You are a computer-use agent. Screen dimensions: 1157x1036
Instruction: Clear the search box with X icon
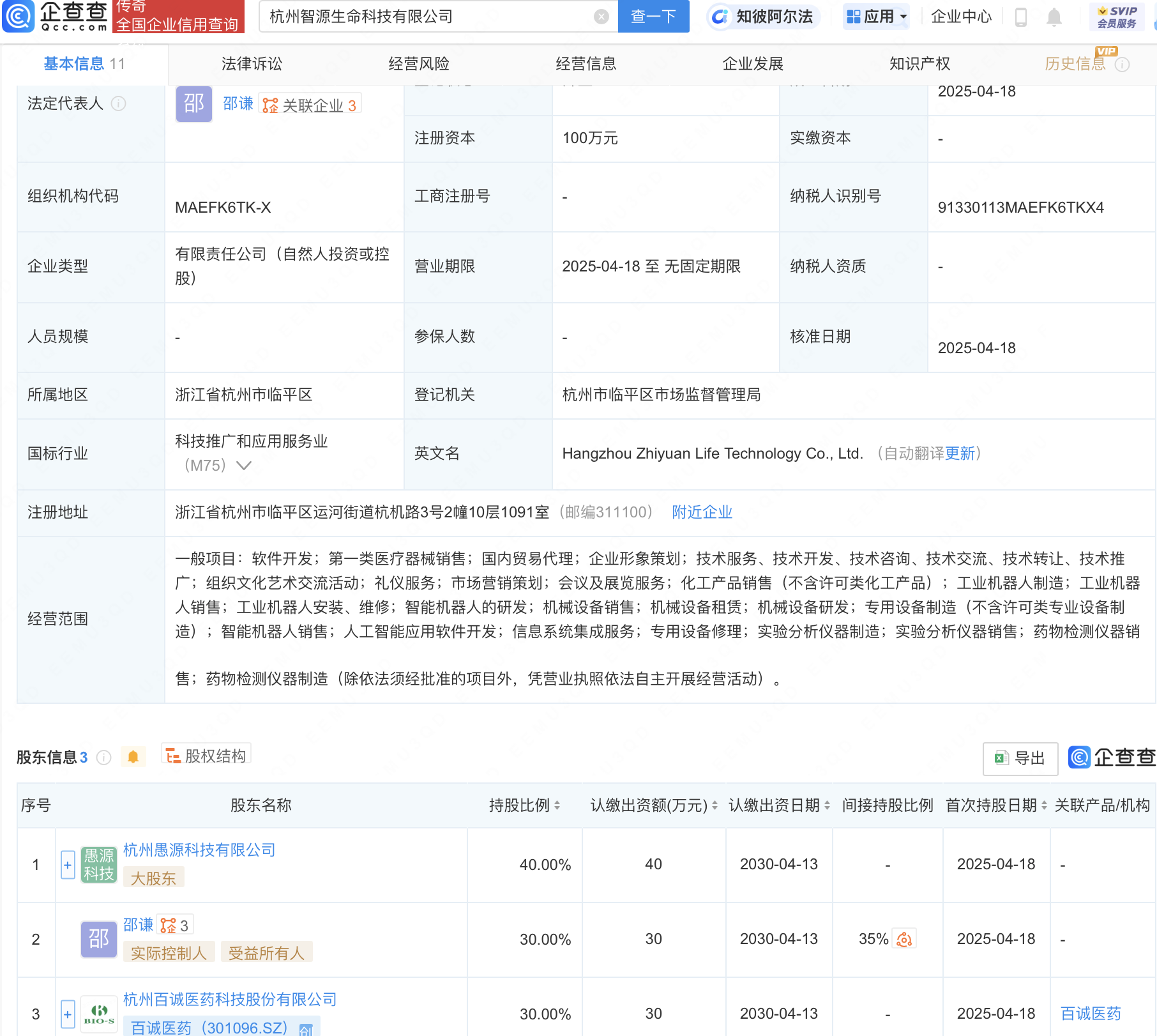[x=601, y=17]
